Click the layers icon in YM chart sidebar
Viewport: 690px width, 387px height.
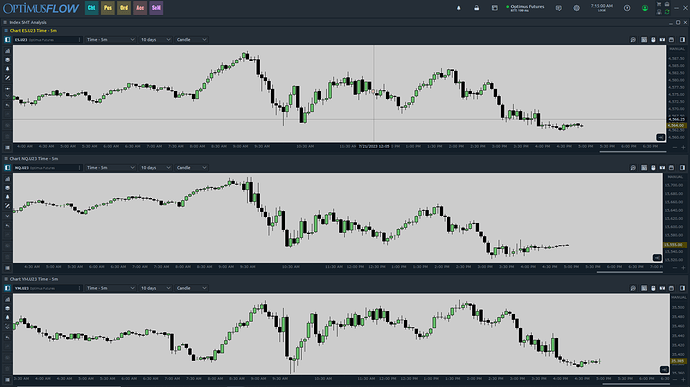tap(7, 308)
